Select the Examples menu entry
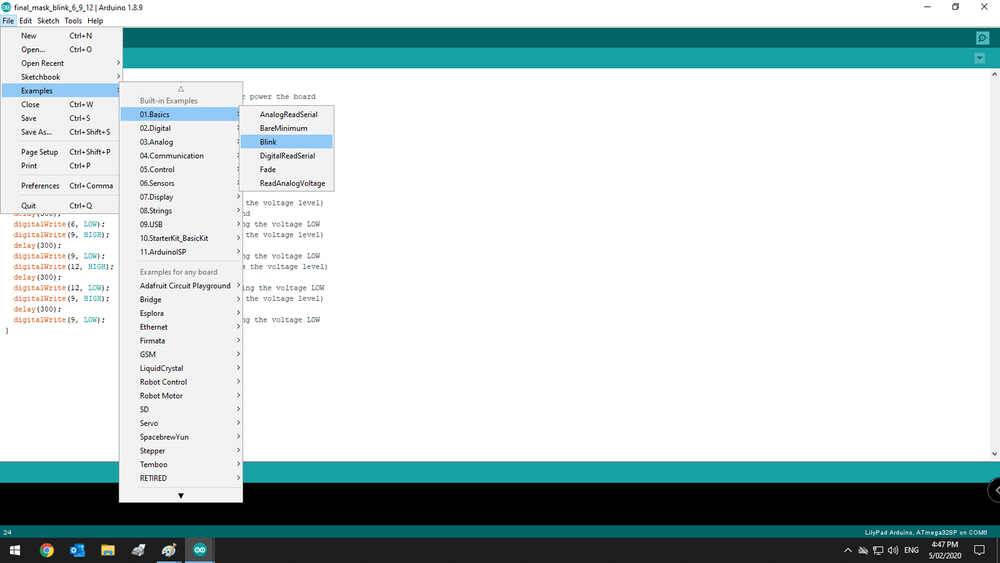 click(61, 91)
